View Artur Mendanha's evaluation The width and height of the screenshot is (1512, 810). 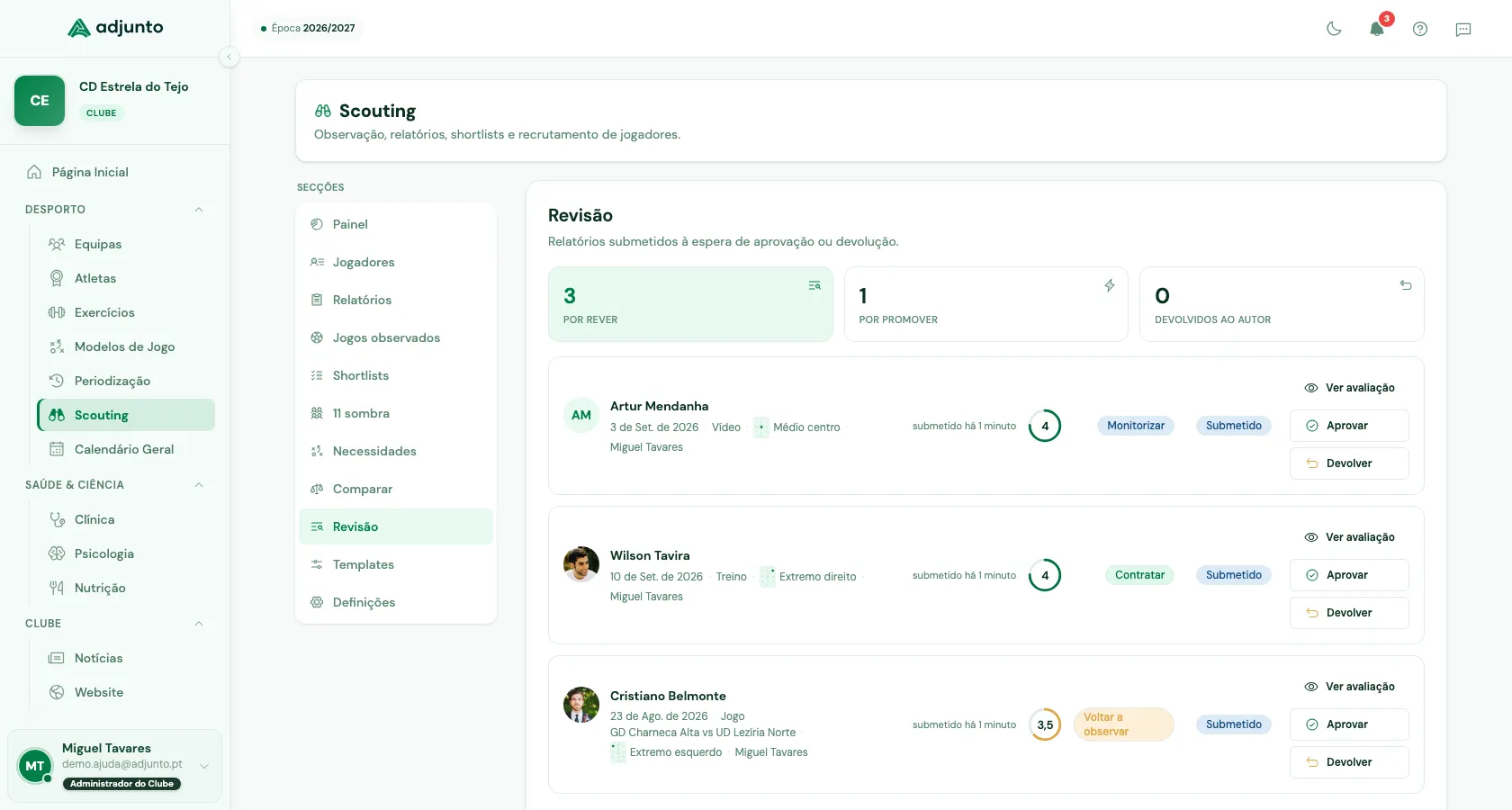[x=1349, y=388]
